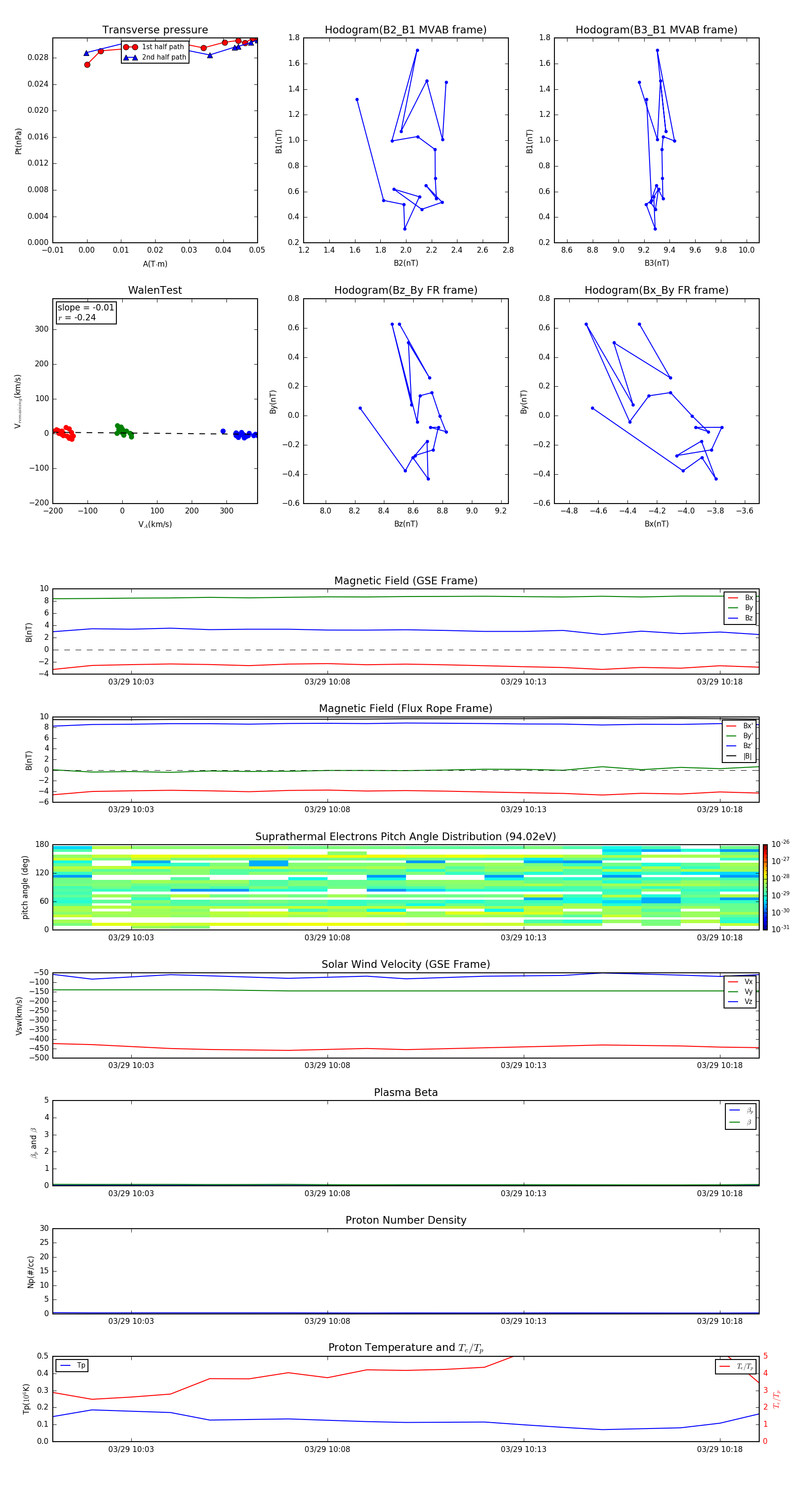Click 'Vx' in the velocity legend

[x=748, y=981]
